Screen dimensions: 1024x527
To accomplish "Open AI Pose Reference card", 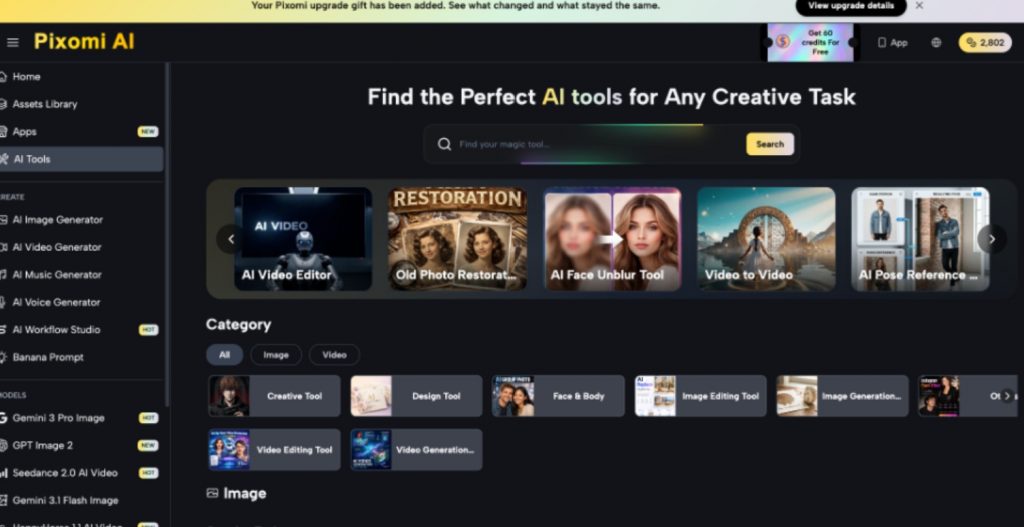I will coord(920,239).
